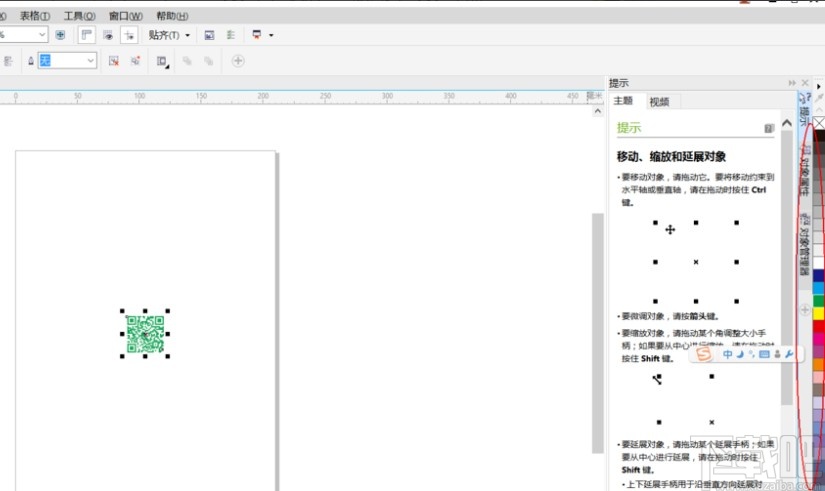
Task: Select the orange palette swatch
Action: tap(819, 364)
